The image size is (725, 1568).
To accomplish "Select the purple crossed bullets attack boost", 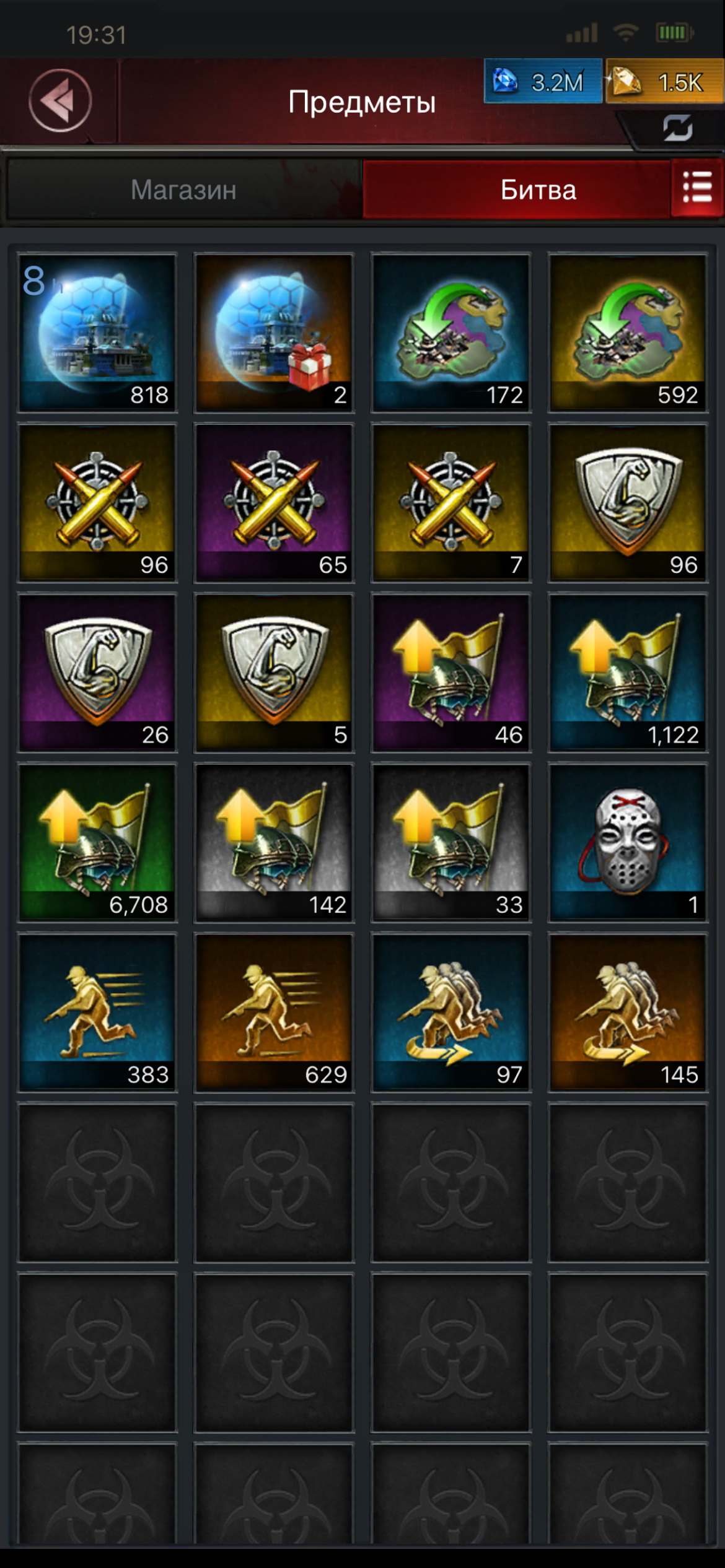I will tap(274, 503).
